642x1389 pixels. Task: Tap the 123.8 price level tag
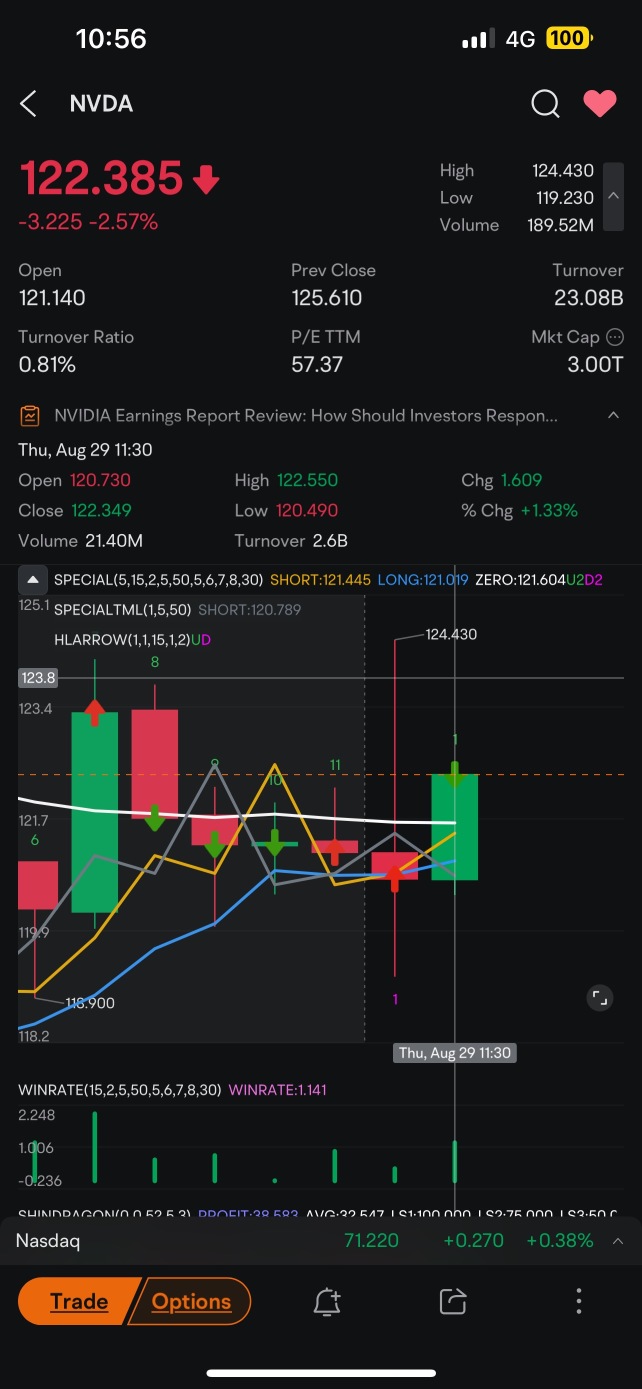click(38, 678)
